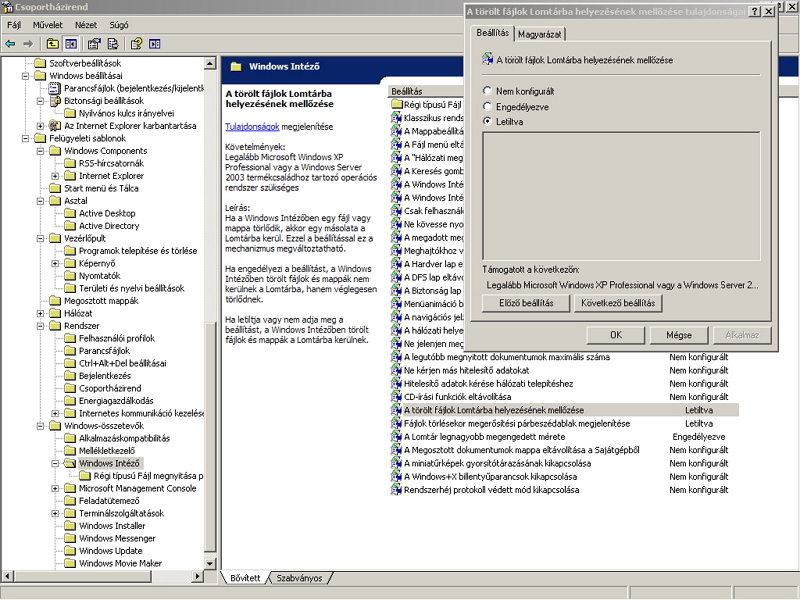
Task: Expand the Hálózat tree node
Action: (x=40, y=313)
